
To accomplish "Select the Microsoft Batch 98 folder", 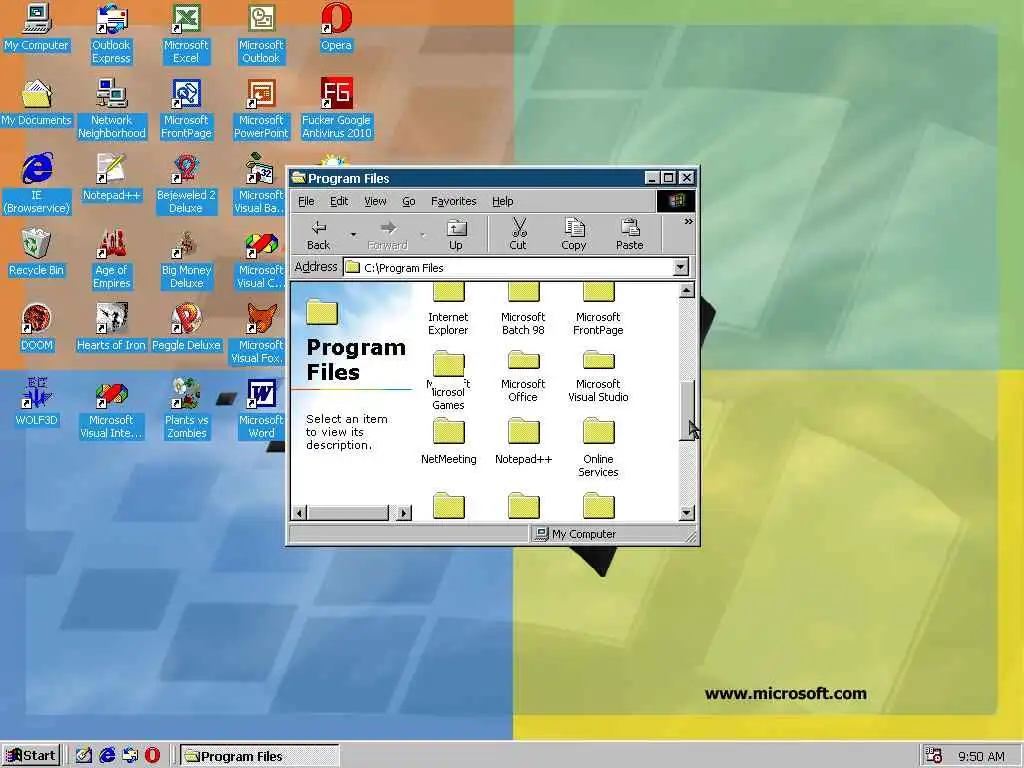I will (x=523, y=310).
